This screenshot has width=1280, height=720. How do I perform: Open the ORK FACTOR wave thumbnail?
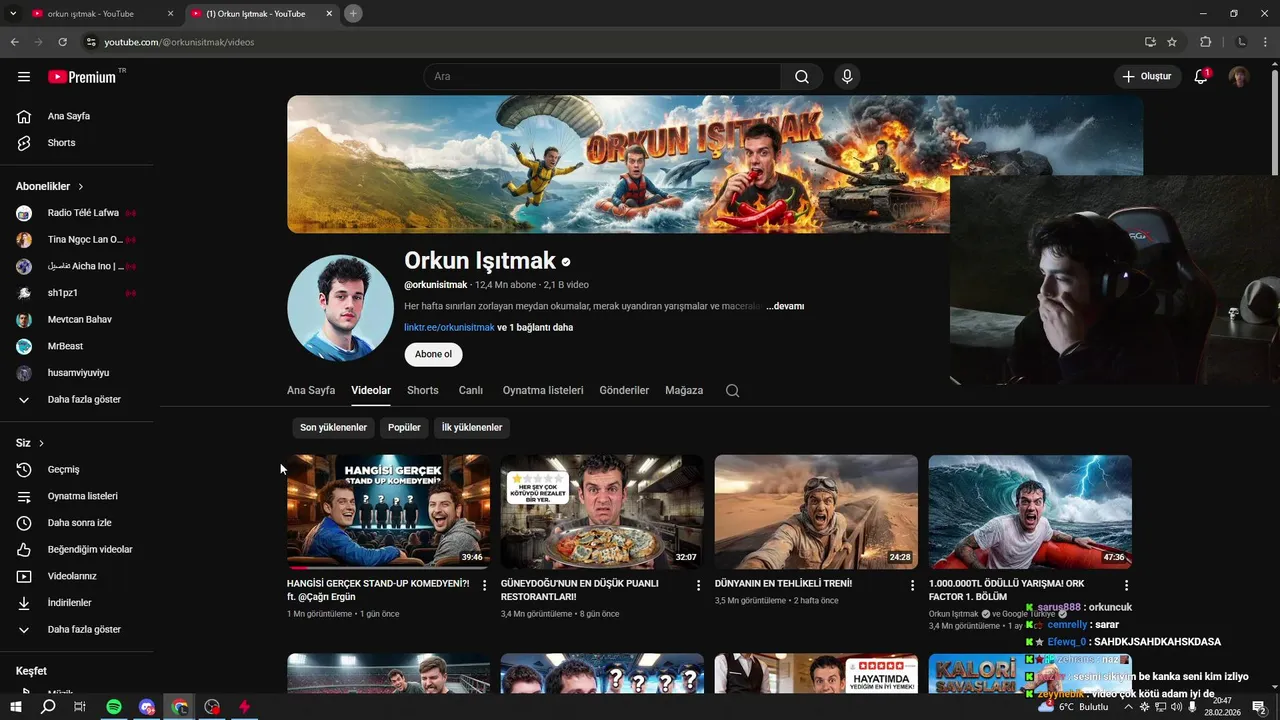pos(1030,512)
